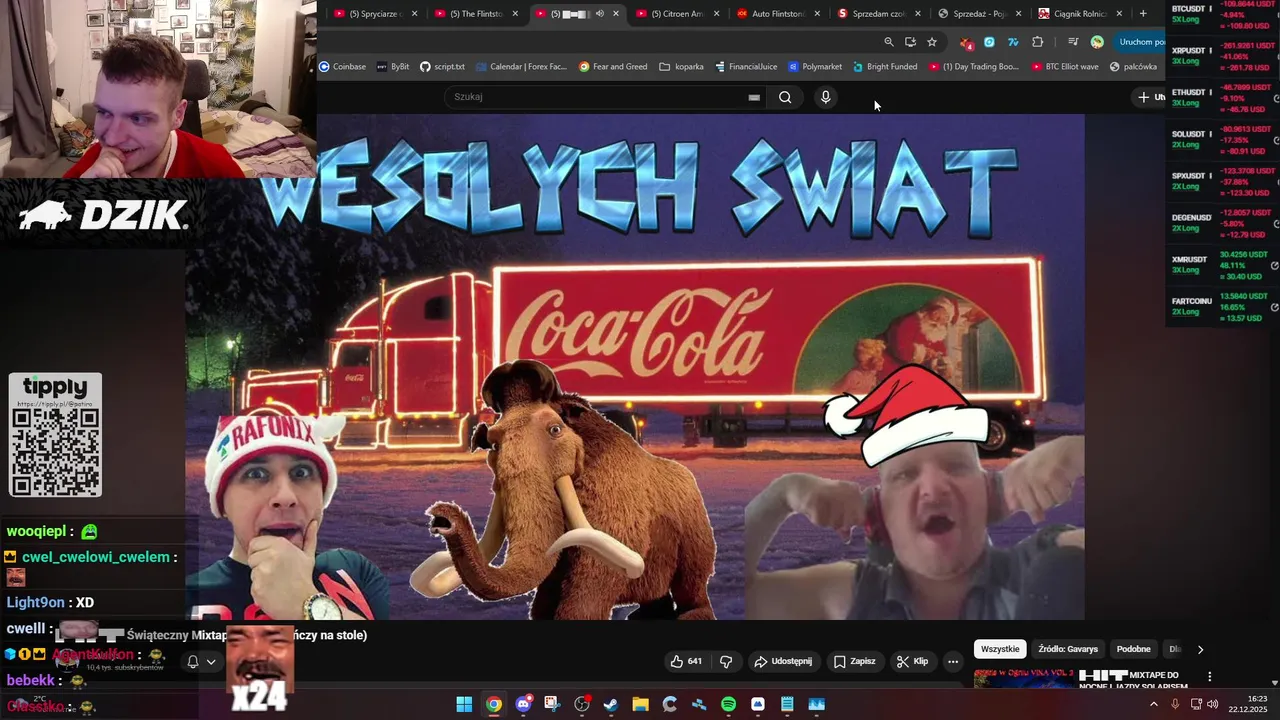Click the system tray volume speaker icon
Viewport: 1280px width, 720px height.
tap(1212, 704)
